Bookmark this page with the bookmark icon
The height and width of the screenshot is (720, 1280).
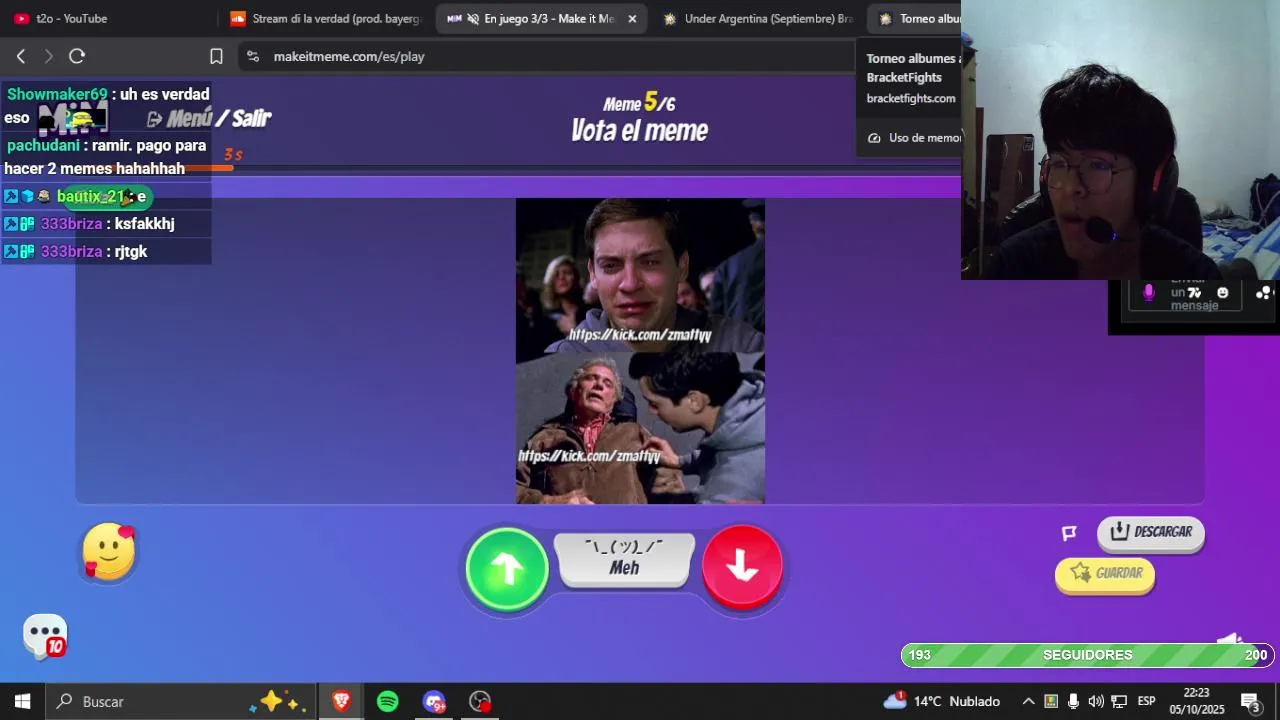point(216,56)
